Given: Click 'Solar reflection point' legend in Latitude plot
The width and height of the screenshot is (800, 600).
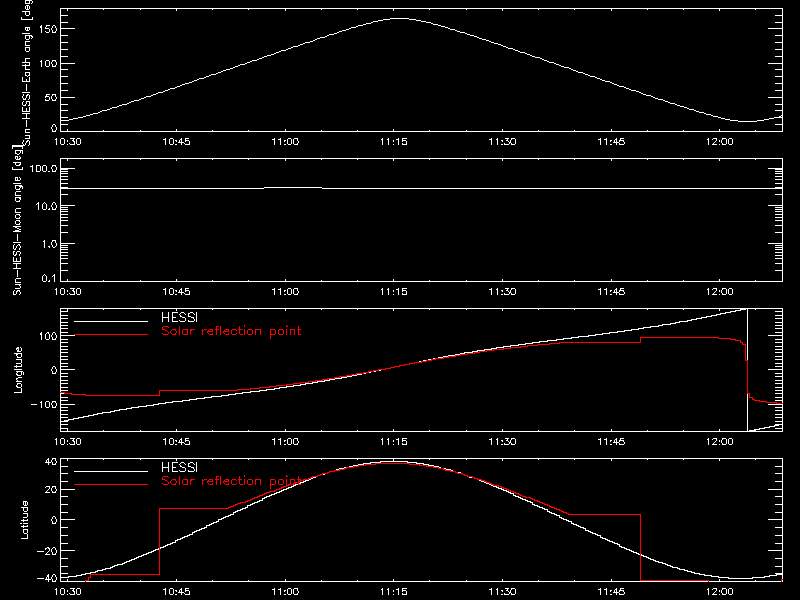Looking at the screenshot, I should click(231, 481).
